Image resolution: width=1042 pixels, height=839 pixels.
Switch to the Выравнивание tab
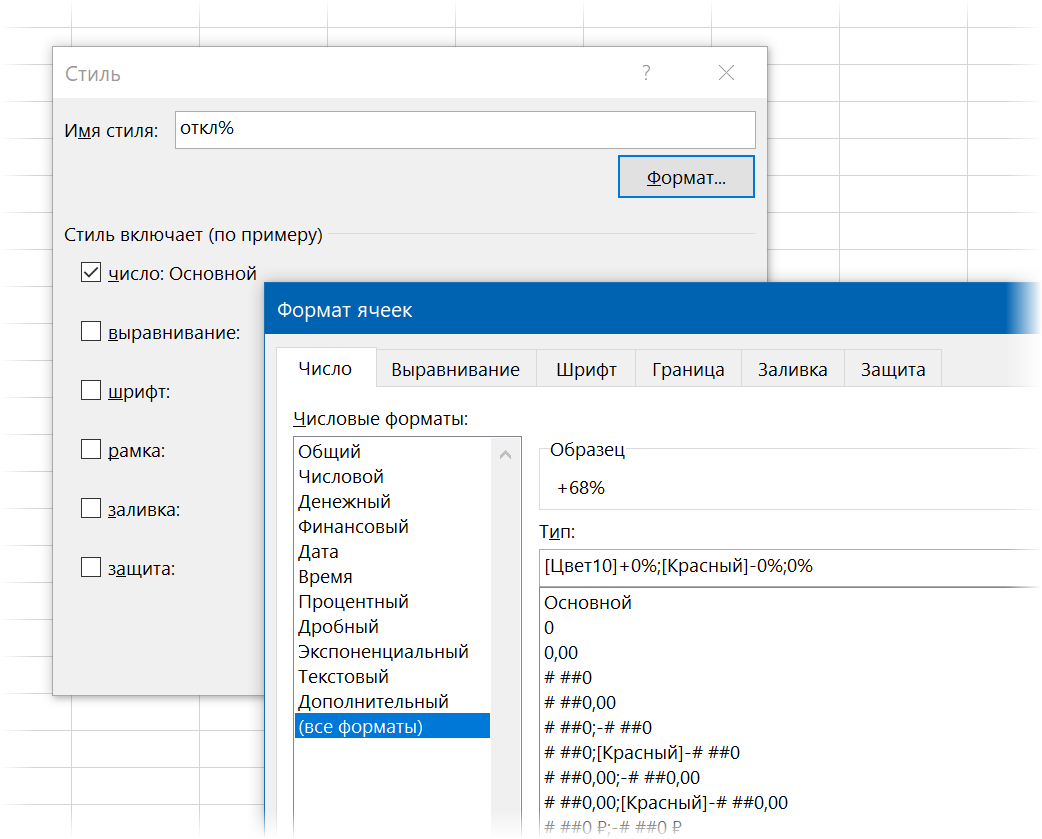(455, 369)
